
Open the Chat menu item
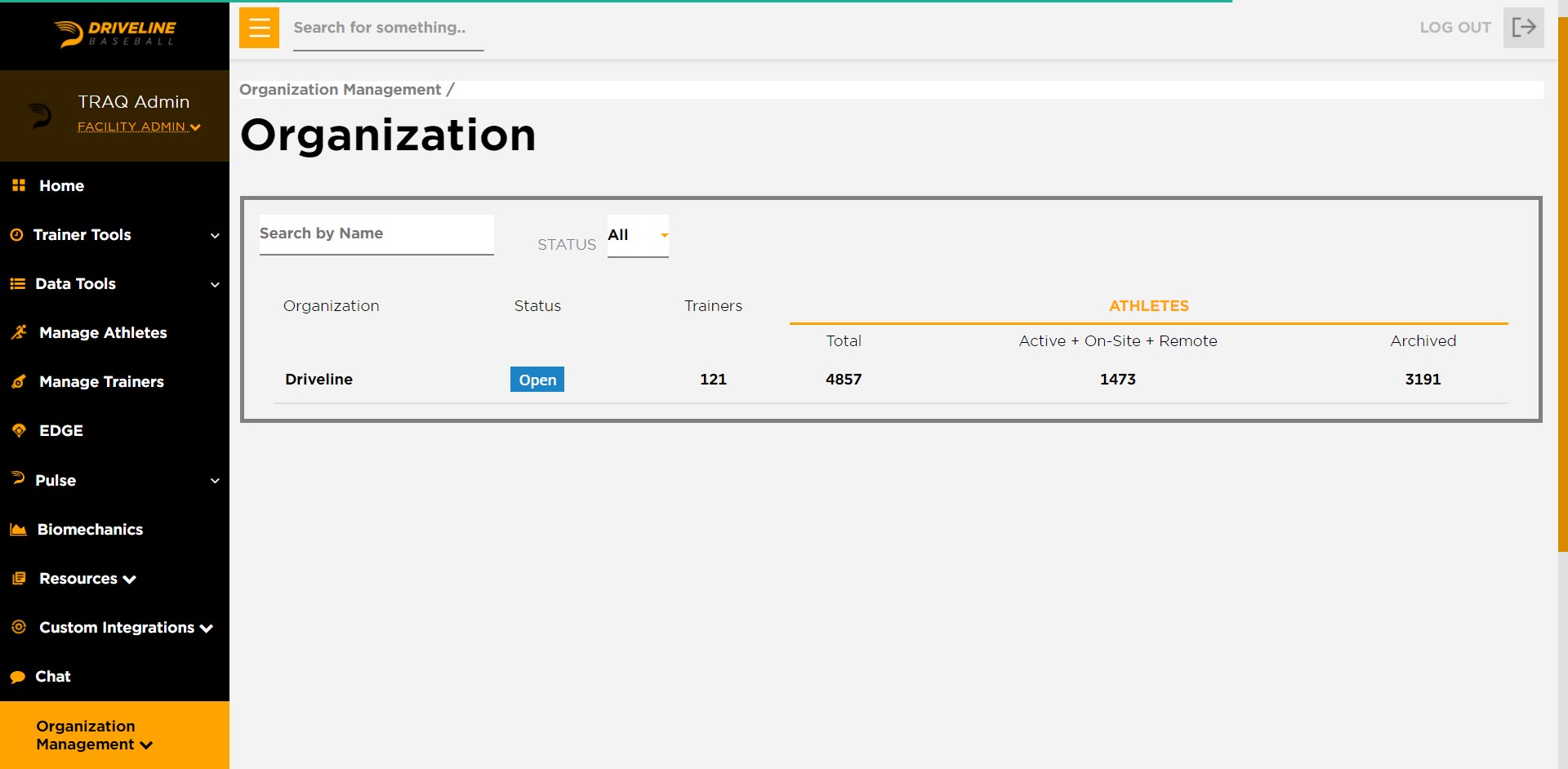[53, 676]
